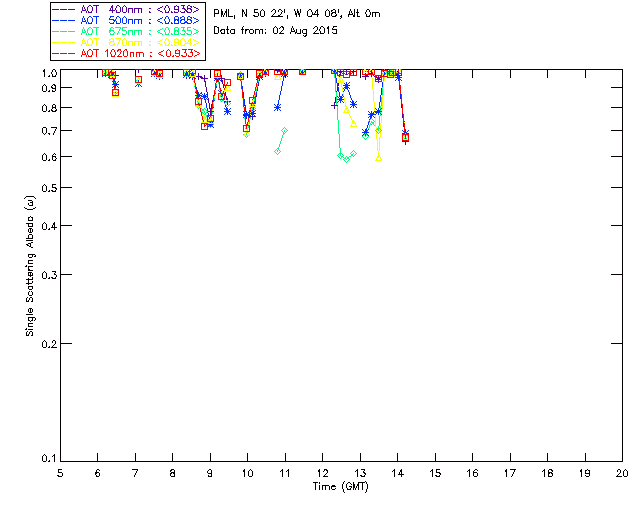Click the PML location header text
This screenshot has width=640, height=512.
coord(297,14)
